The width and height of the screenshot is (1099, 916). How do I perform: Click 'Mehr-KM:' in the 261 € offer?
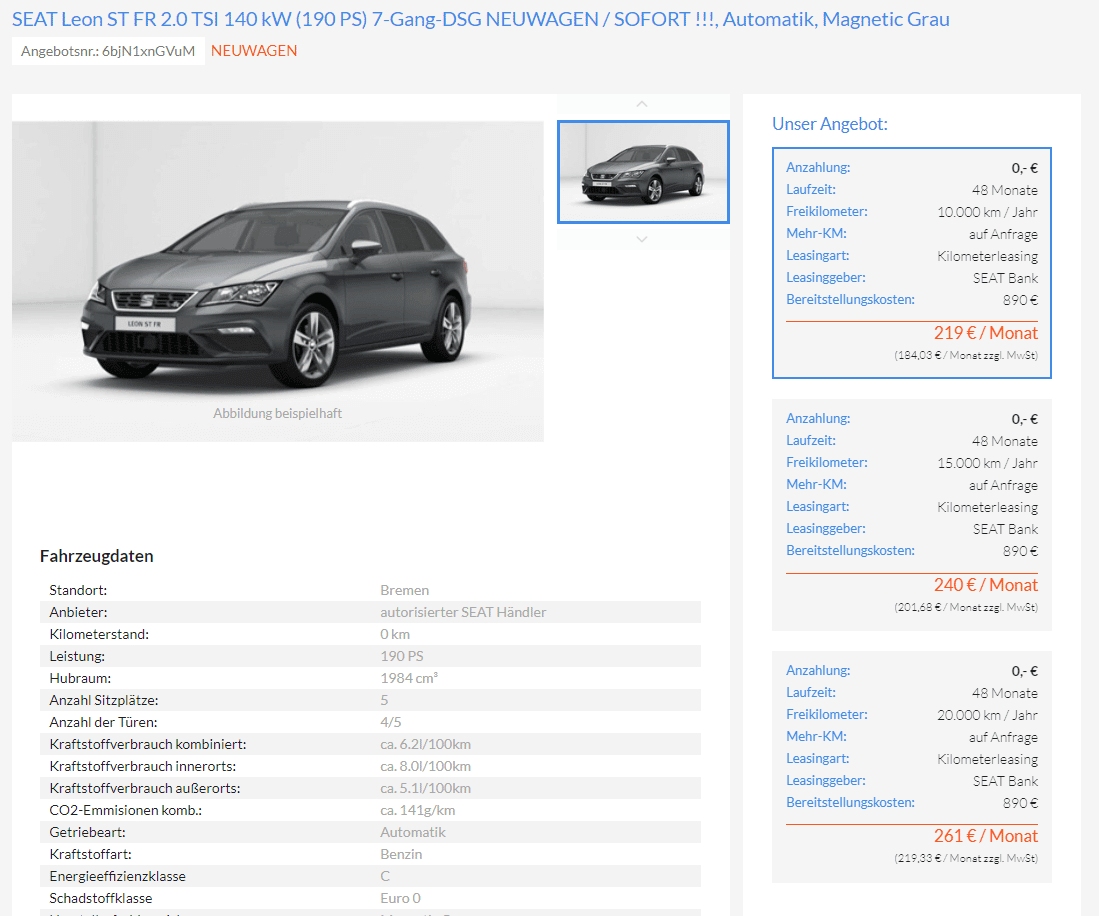point(817,737)
